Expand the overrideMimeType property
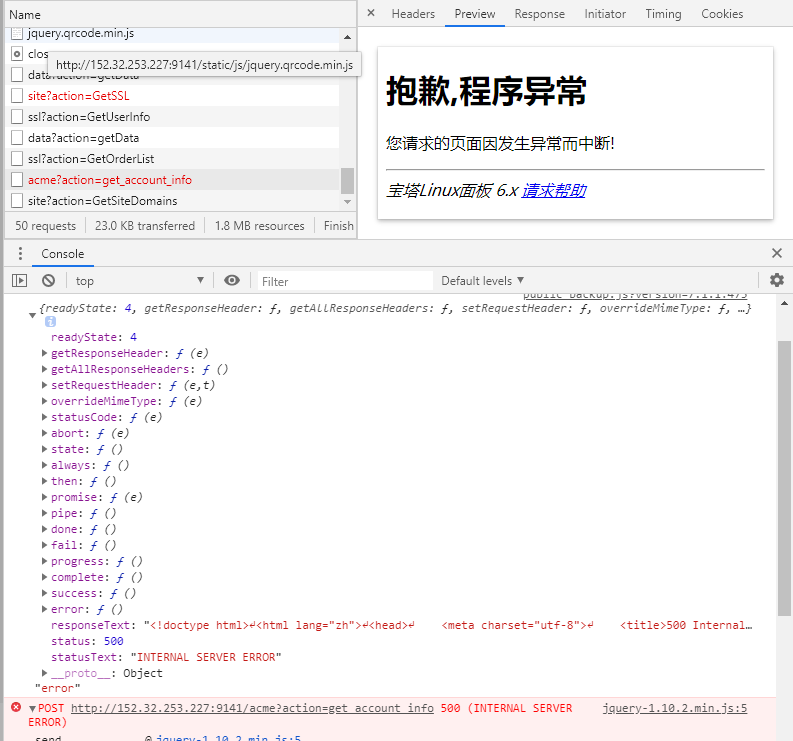The image size is (793, 741). pos(45,401)
